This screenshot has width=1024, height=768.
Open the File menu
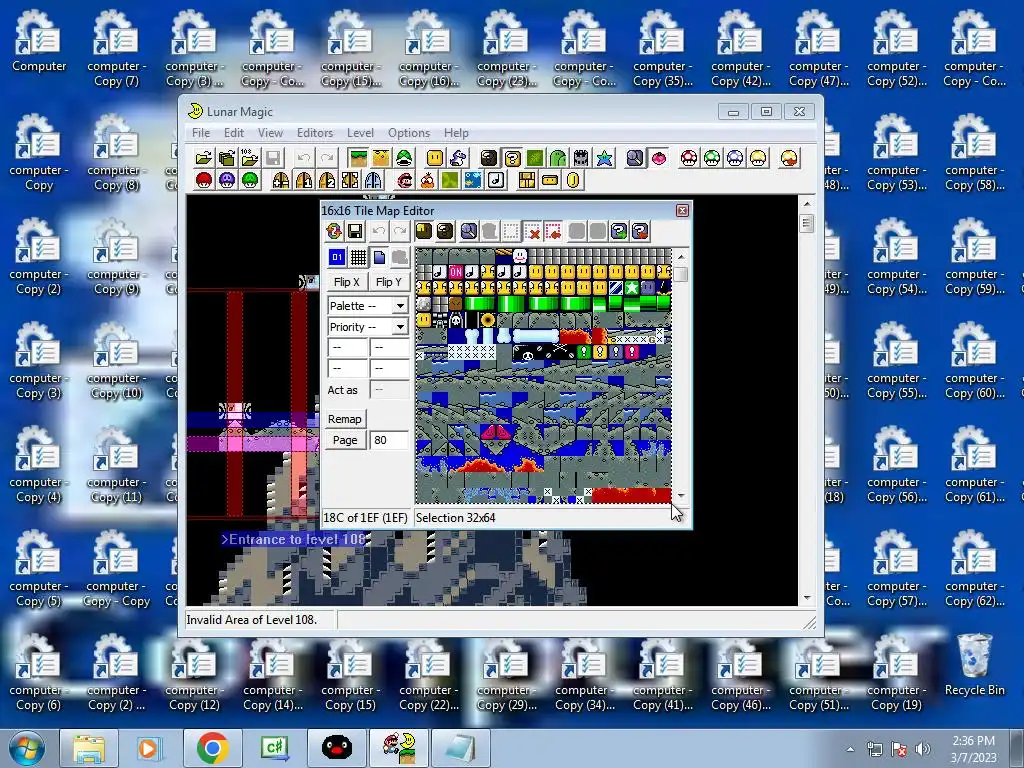[200, 133]
